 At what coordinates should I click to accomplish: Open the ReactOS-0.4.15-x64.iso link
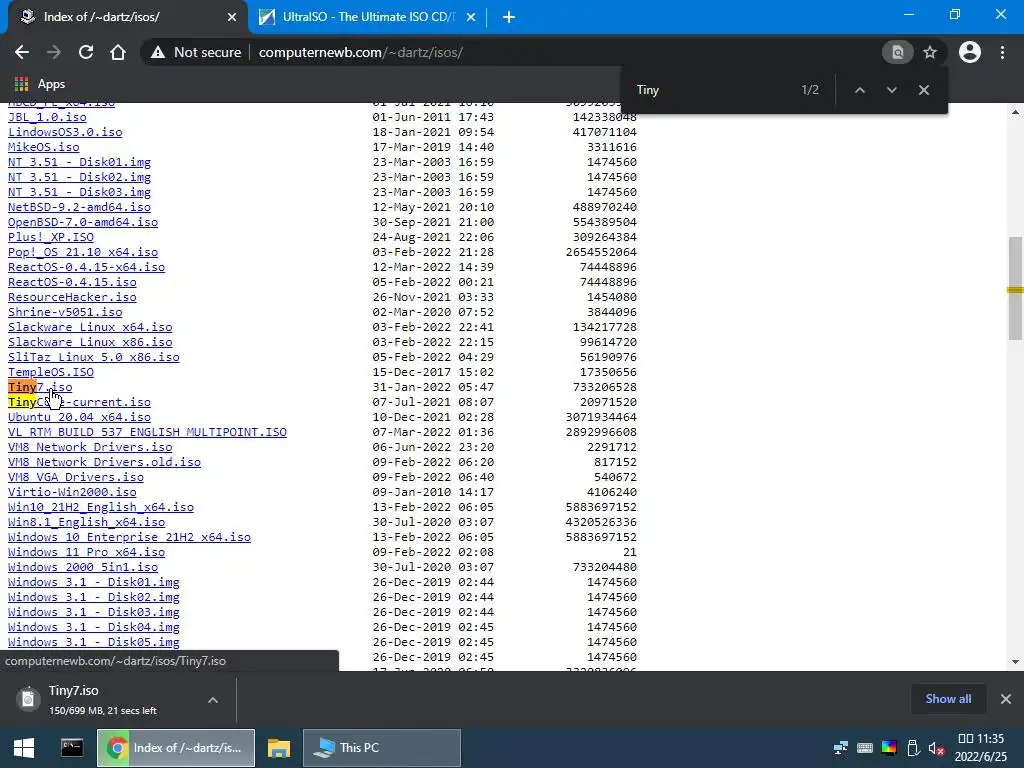86,266
